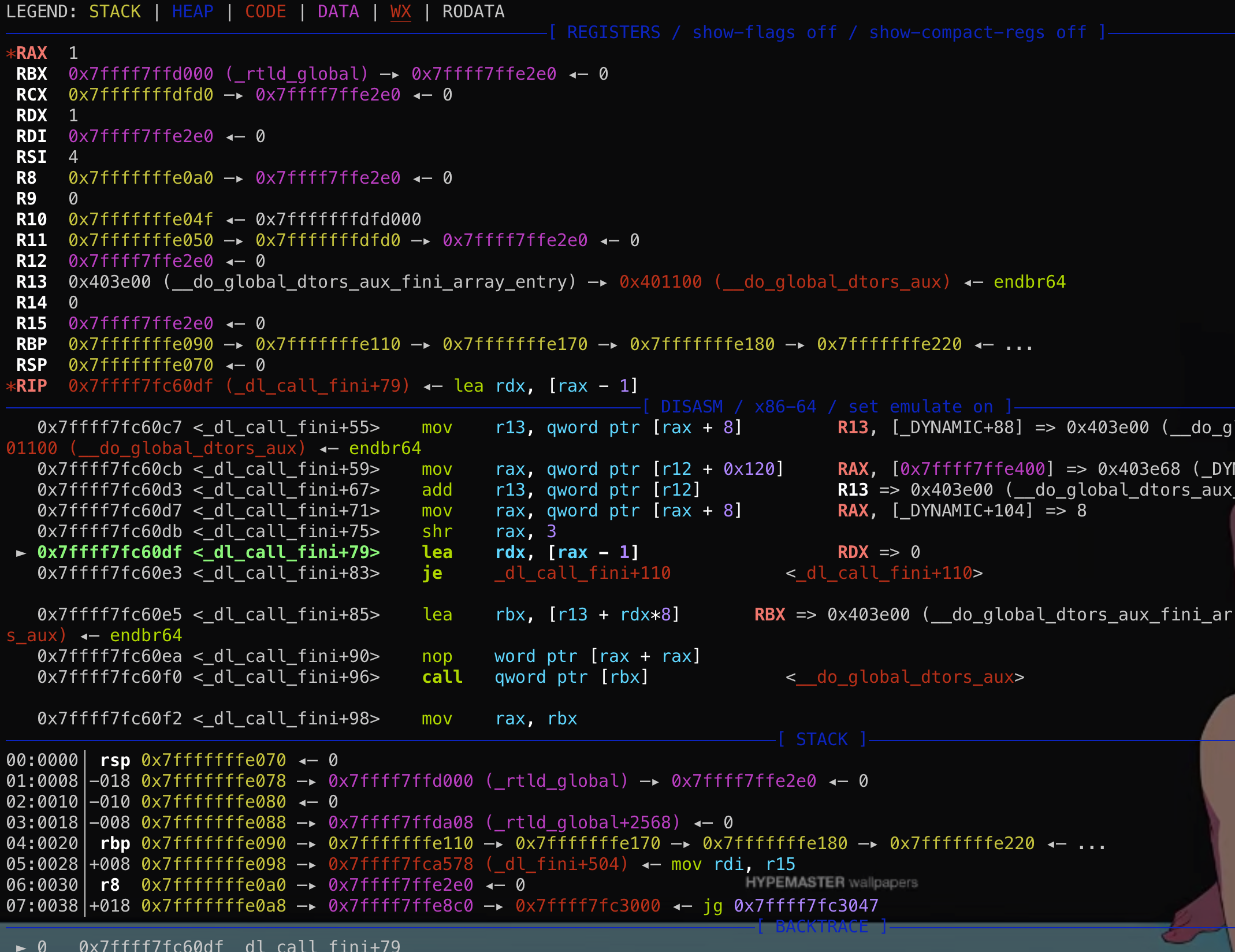Screen dimensions: 1235x952
Task: Click the REGISTERS section header
Action: point(613,32)
